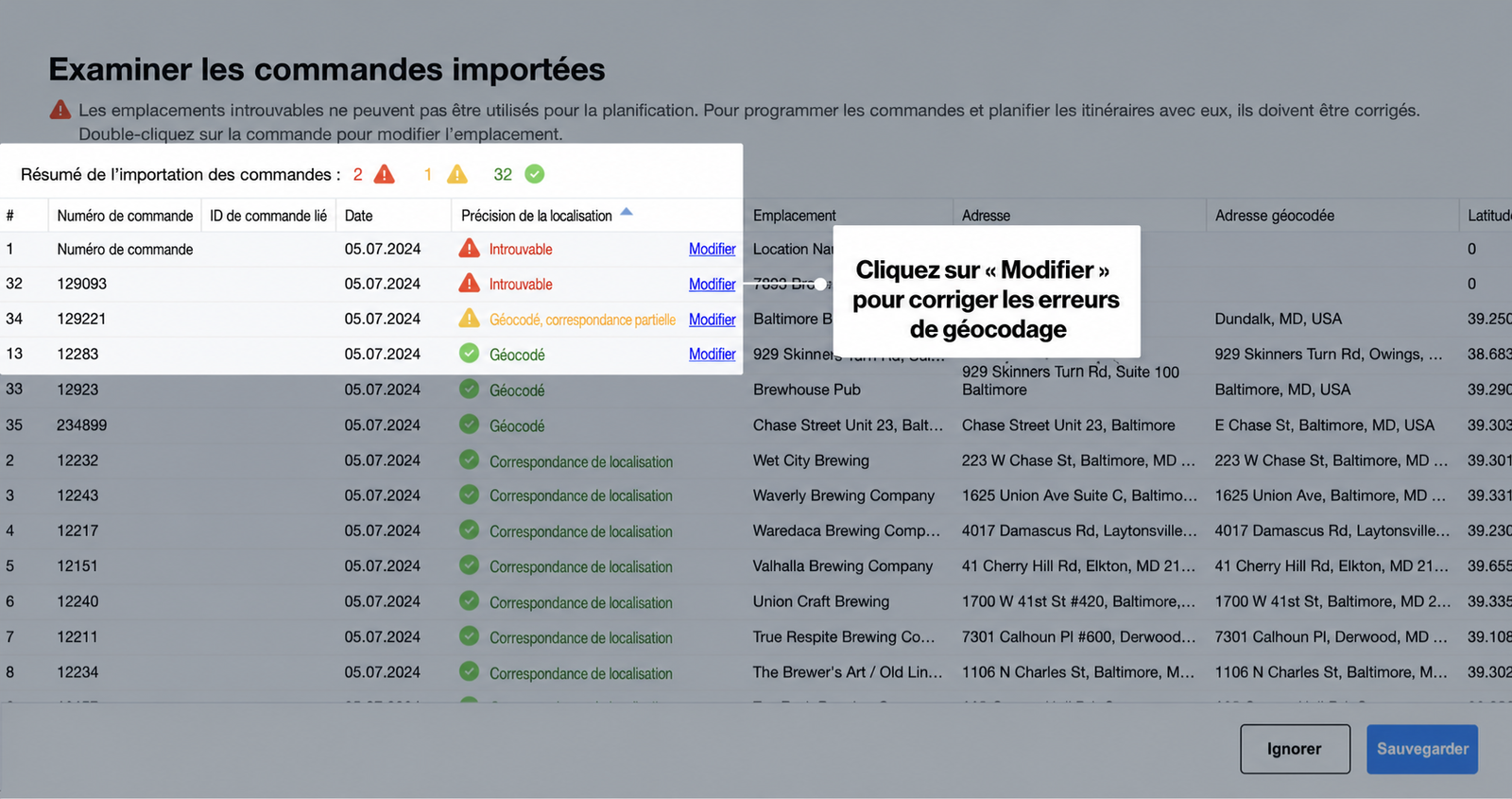Click the Ignorer button
This screenshot has width=1512, height=799.
pos(1295,749)
